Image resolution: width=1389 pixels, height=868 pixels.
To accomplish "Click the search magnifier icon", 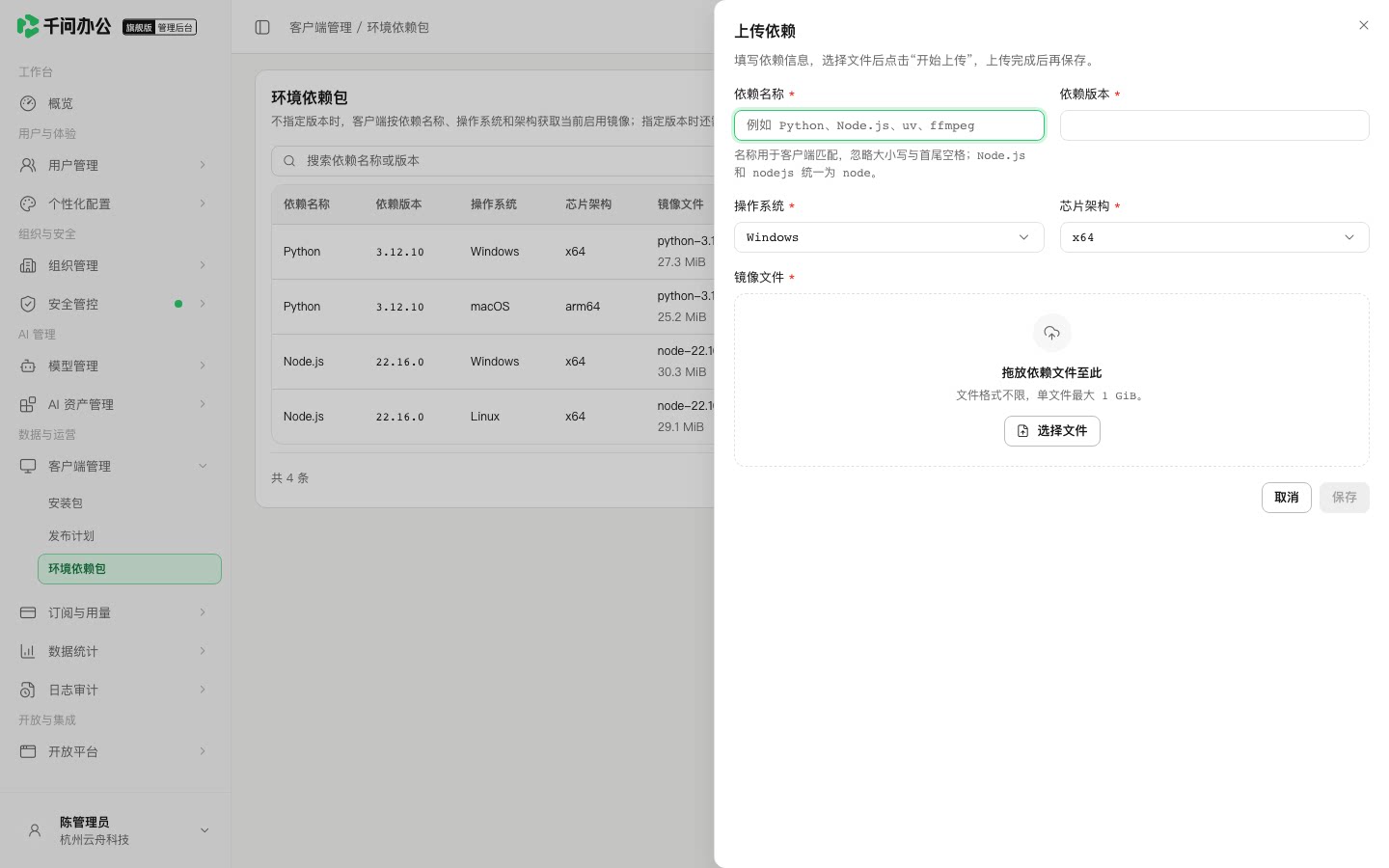I will coord(289,161).
